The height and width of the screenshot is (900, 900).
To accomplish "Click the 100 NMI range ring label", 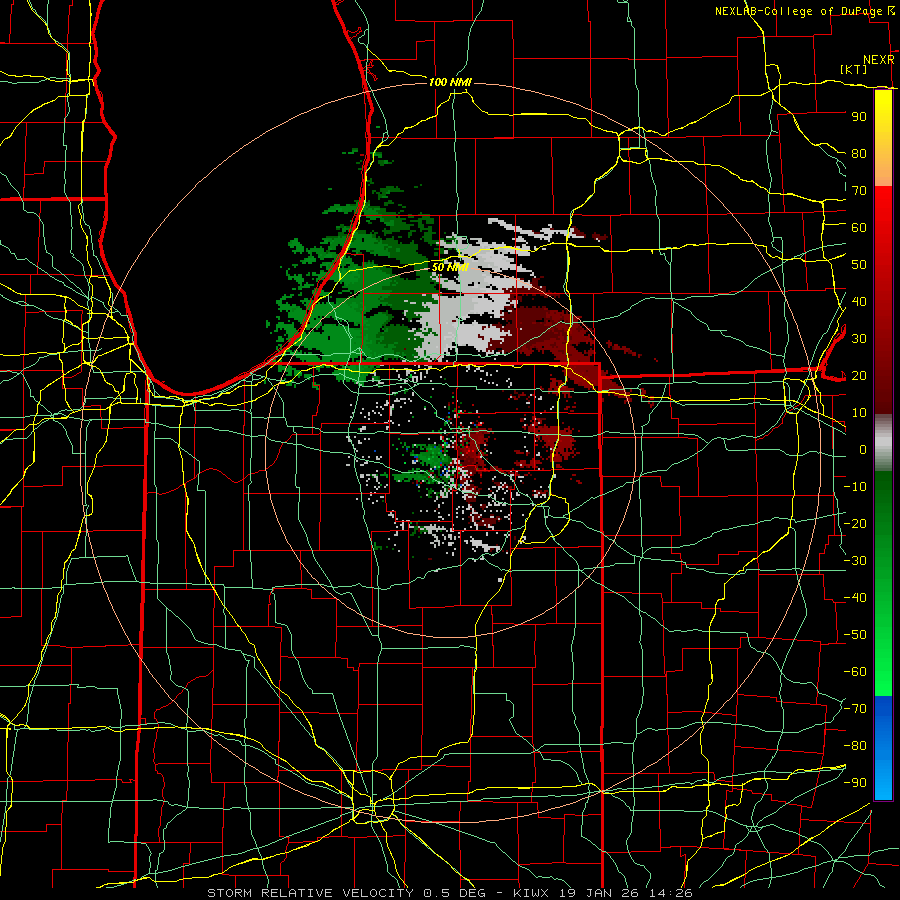I will click(x=450, y=83).
